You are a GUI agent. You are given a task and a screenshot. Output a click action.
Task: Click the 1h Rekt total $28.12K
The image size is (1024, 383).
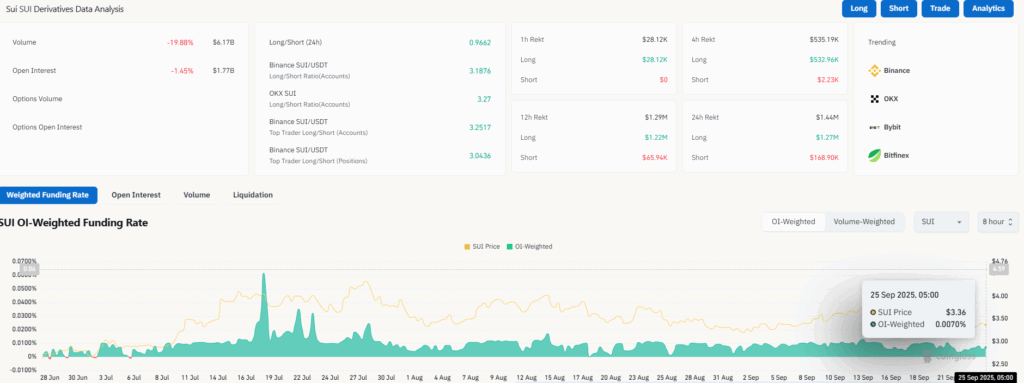point(654,39)
